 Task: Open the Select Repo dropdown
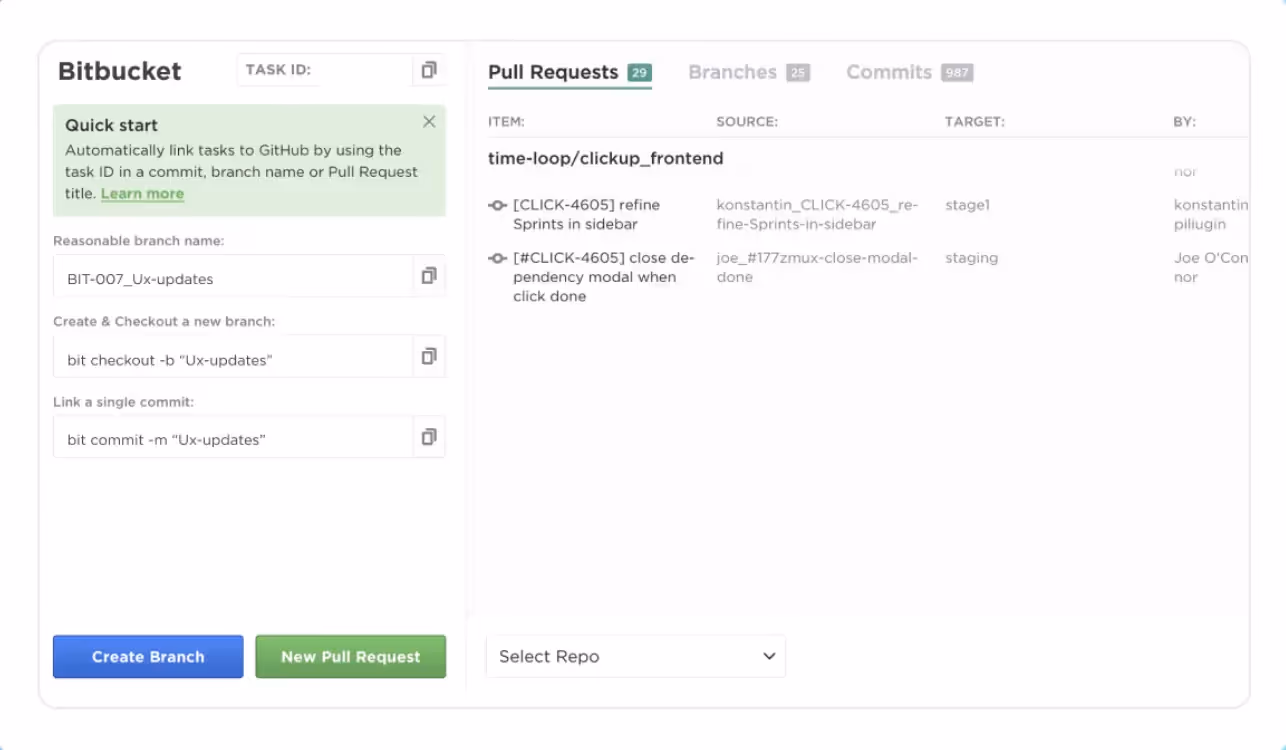[x=636, y=656]
